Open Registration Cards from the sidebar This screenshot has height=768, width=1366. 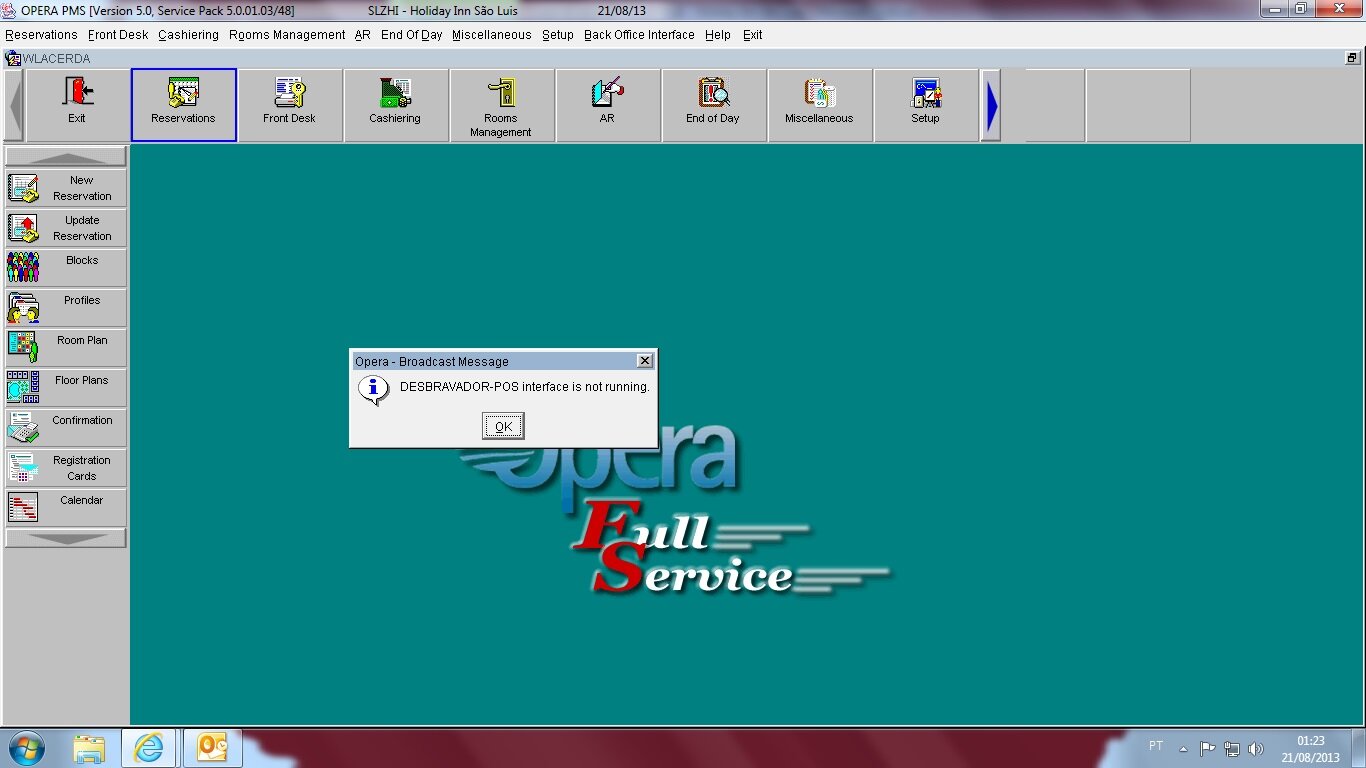(66, 468)
